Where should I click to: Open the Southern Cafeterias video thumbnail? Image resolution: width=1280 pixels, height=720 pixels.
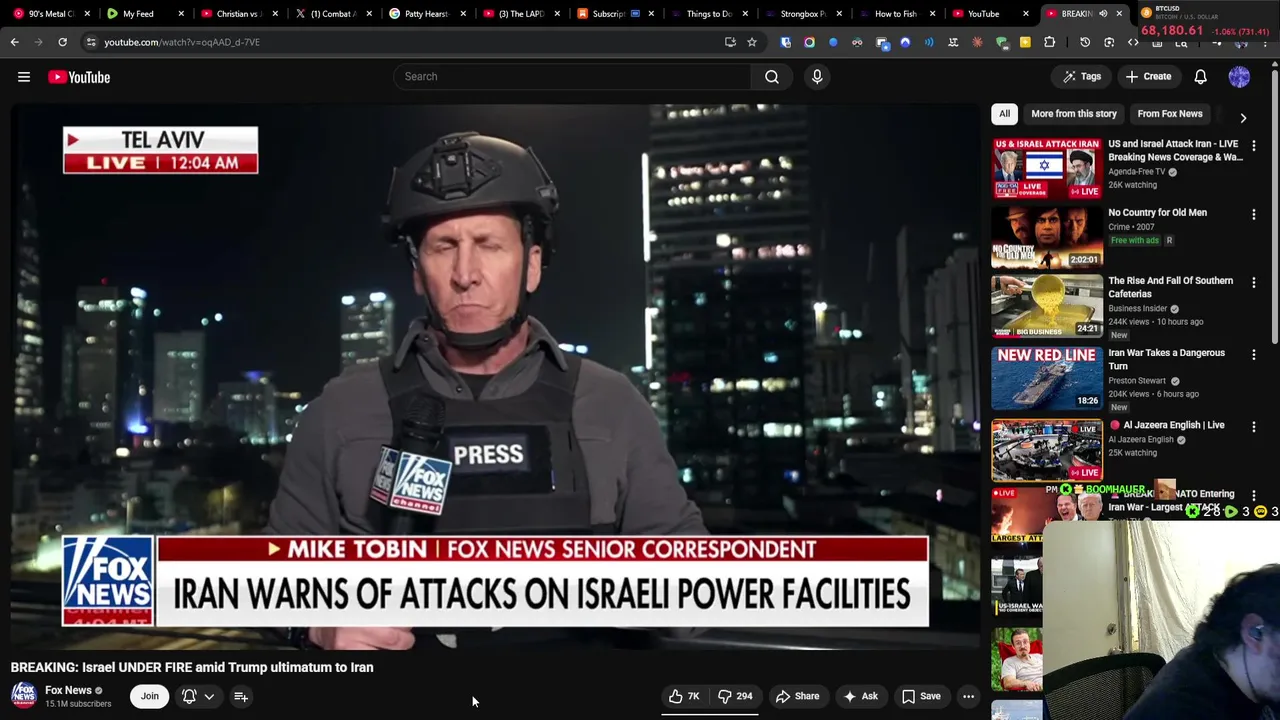(x=1046, y=306)
